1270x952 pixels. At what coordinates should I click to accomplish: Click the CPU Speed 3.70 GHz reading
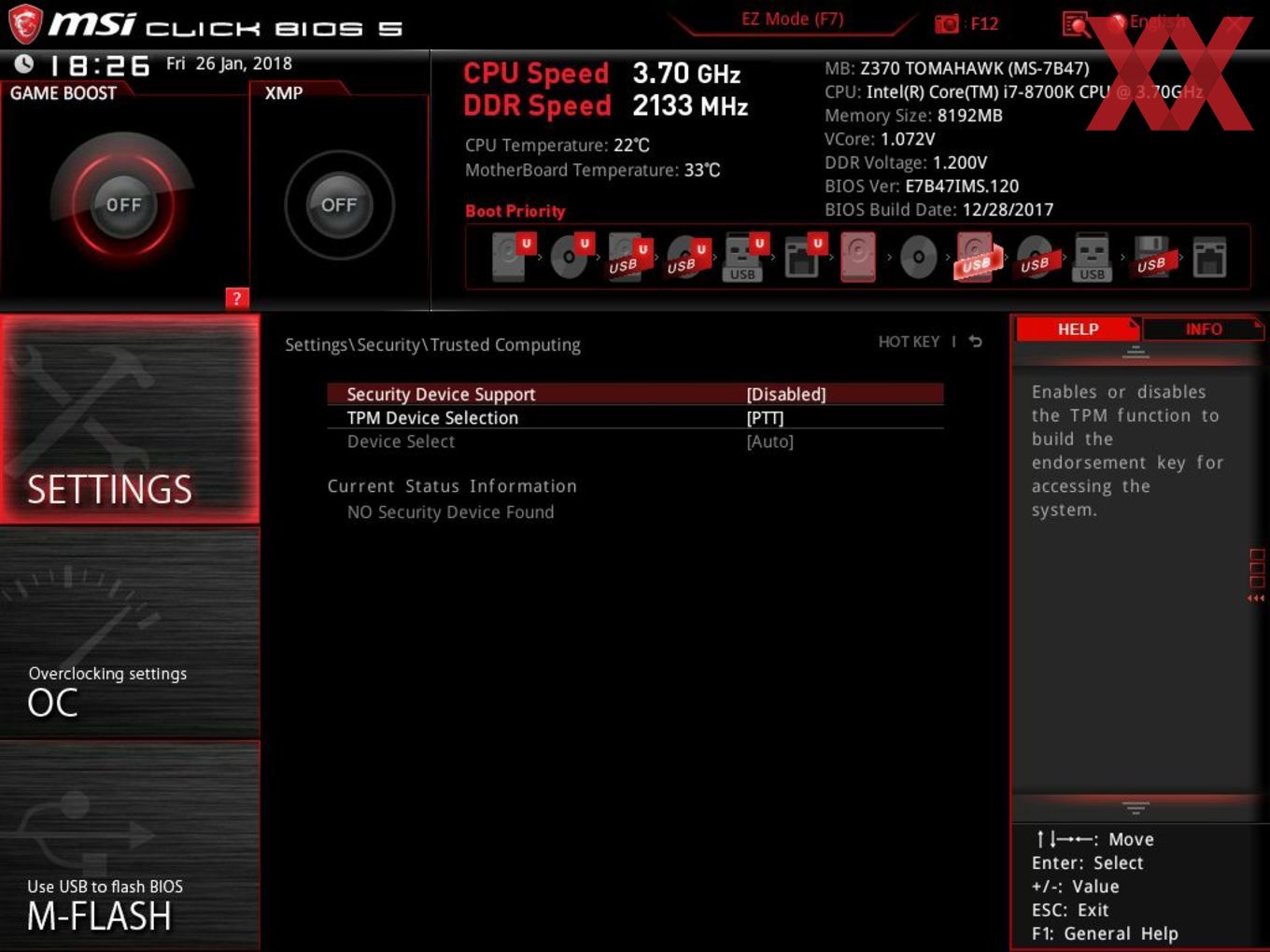[601, 73]
